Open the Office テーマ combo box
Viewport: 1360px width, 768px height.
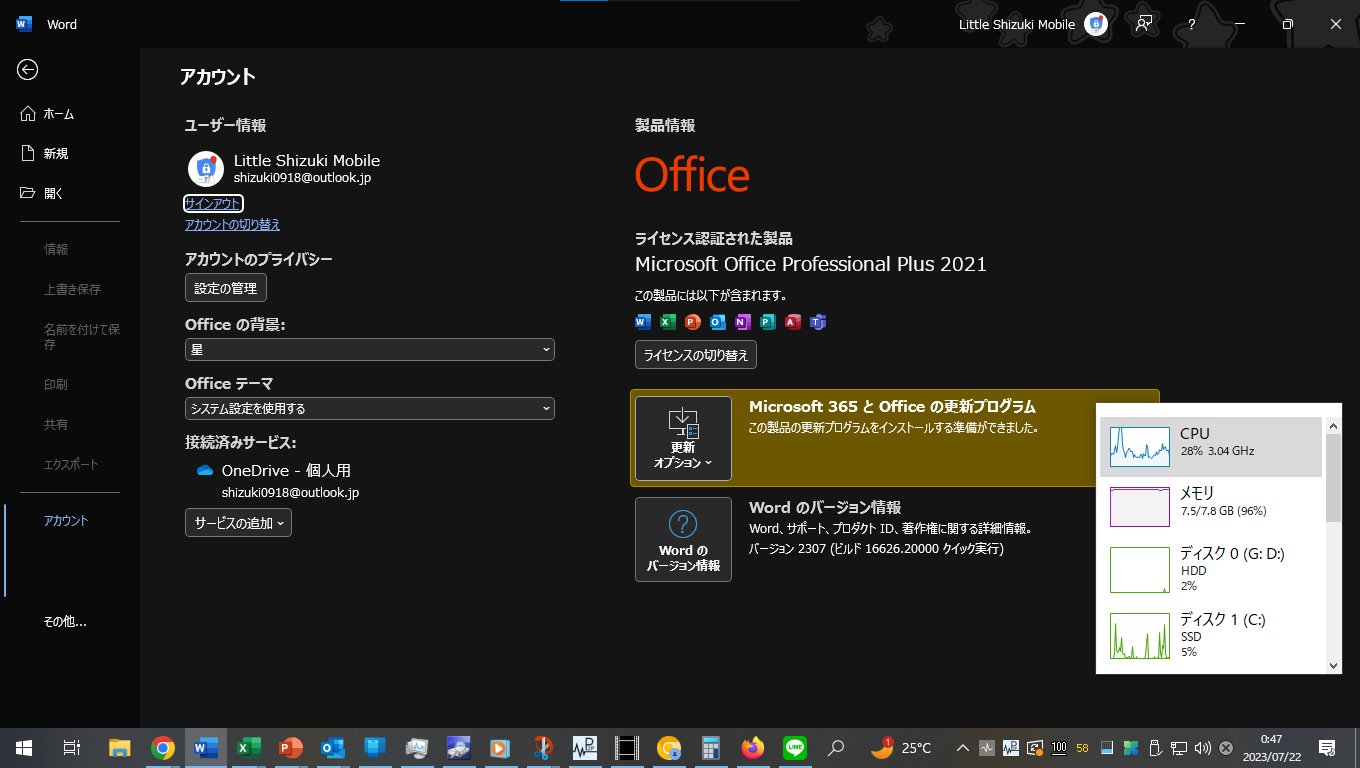(370, 408)
